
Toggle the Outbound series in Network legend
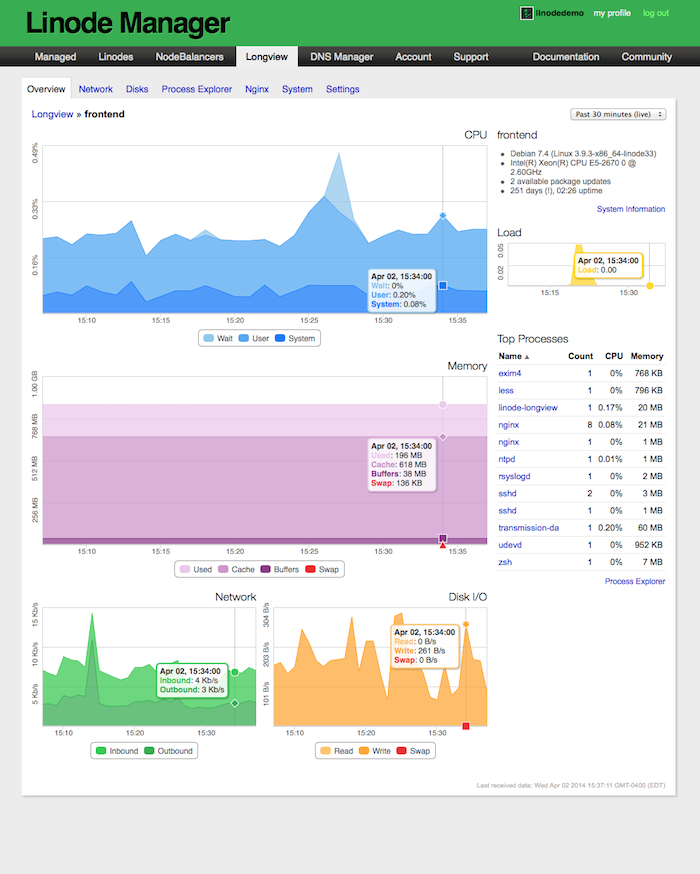[167, 750]
